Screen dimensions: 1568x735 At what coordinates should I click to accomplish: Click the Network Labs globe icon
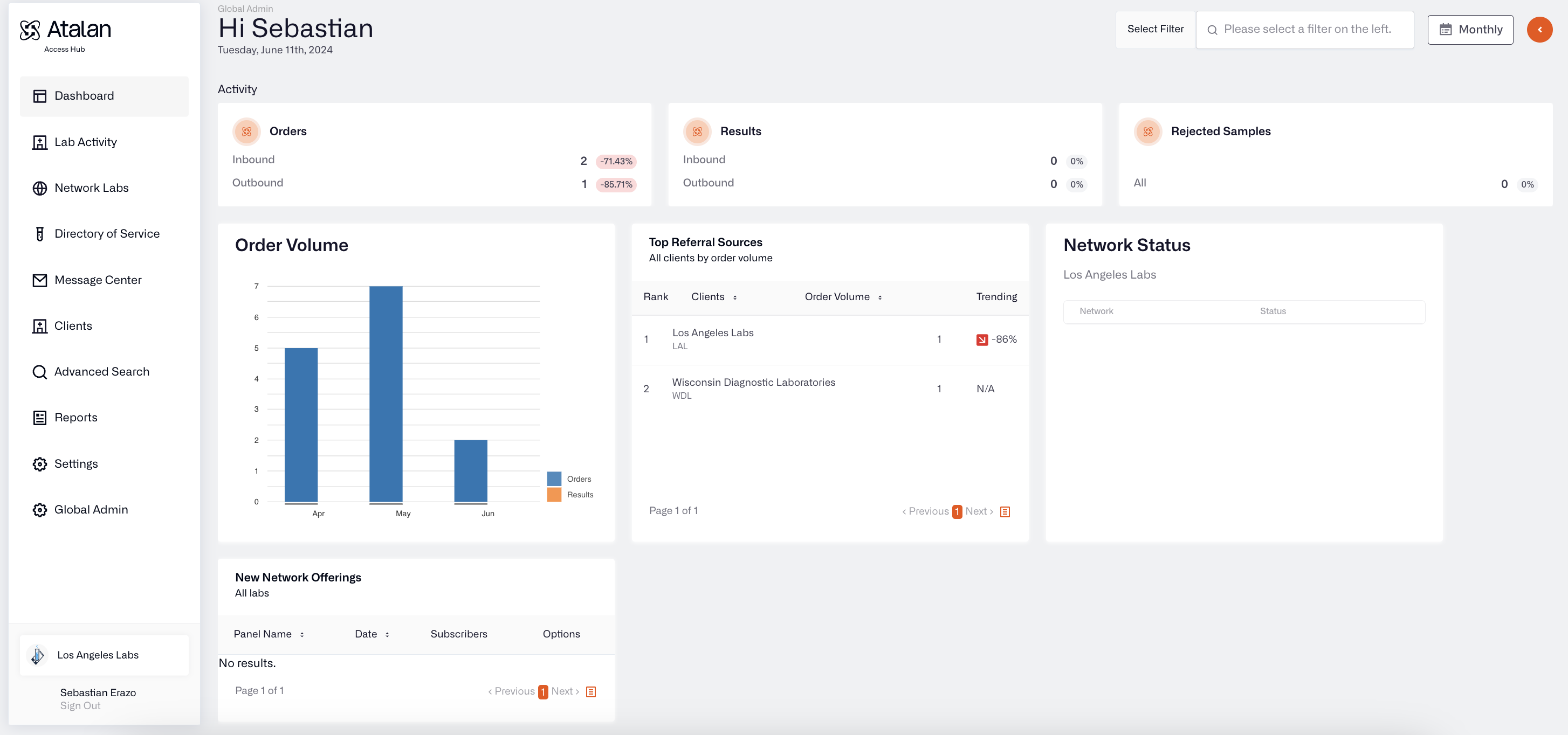39,188
